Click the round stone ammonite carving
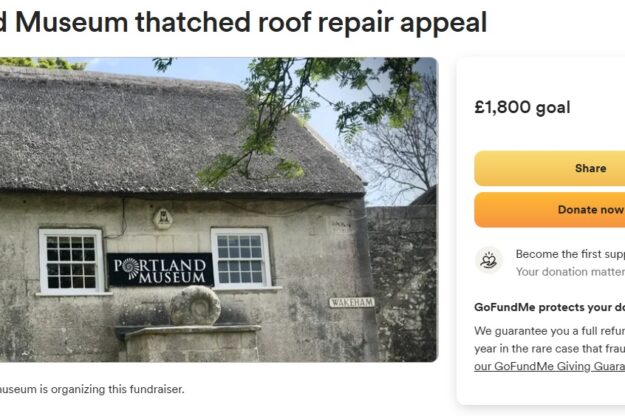Screen dimensions: 625x416 [194, 306]
